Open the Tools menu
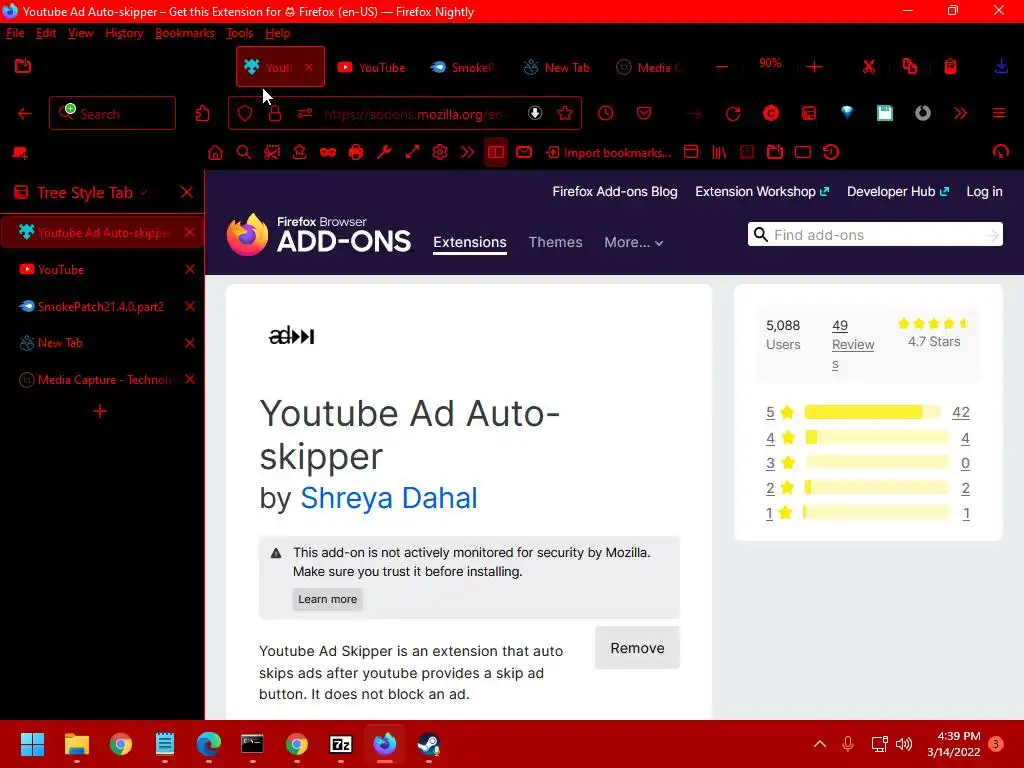Image resolution: width=1024 pixels, height=768 pixels. [x=240, y=33]
